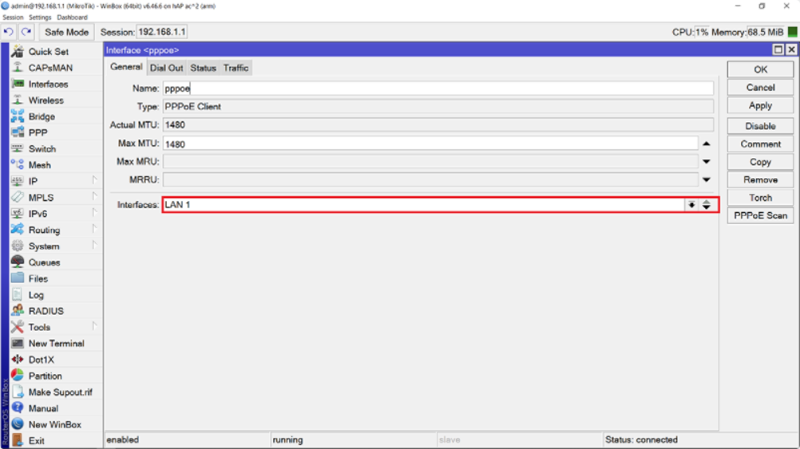Expand the IP submenu arrow

(x=95, y=181)
